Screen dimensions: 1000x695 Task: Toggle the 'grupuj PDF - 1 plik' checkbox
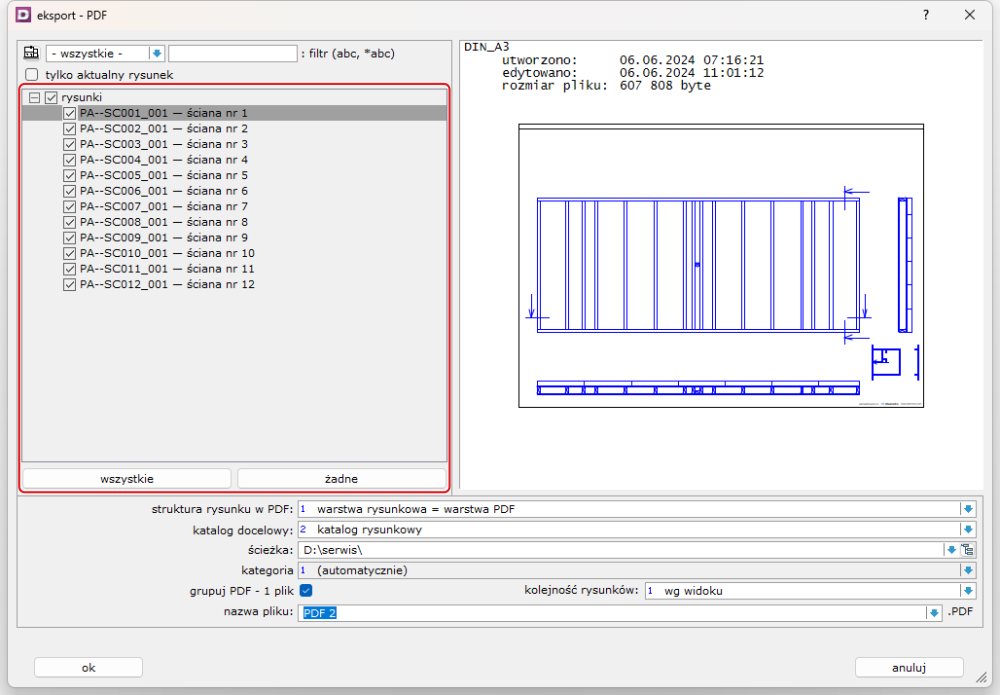pos(306,590)
